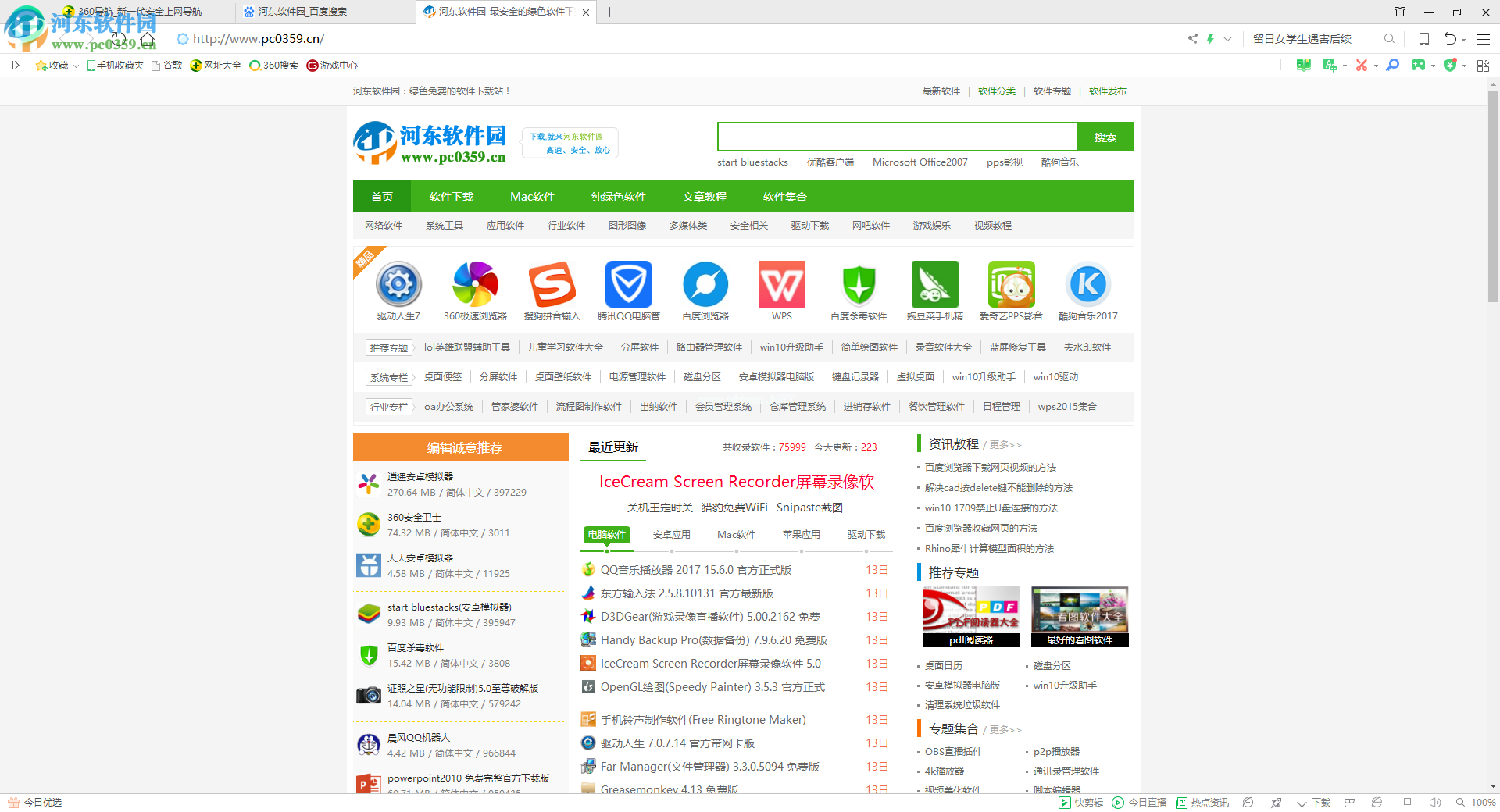The height and width of the screenshot is (812, 1500).
Task: Click 爱奇艺PPS影音 icon
Action: click(1012, 284)
